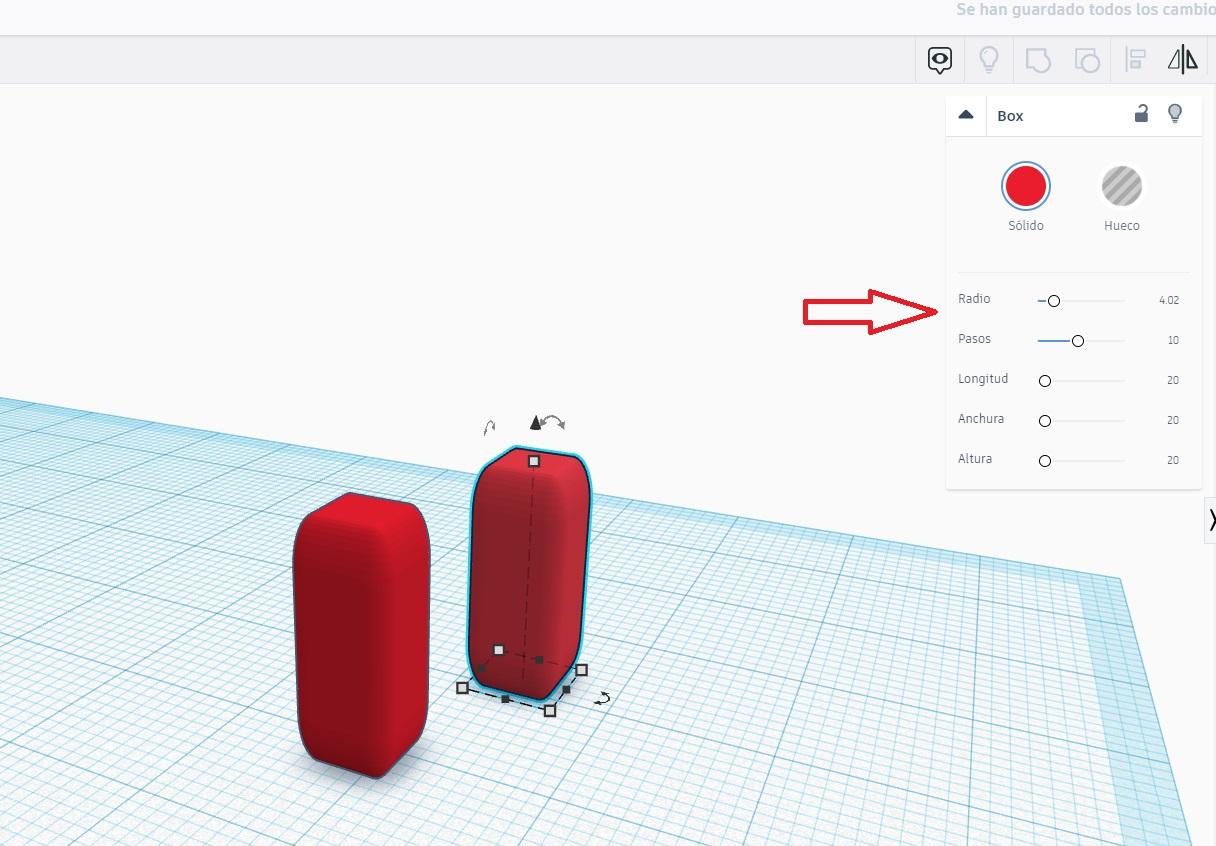Open the Align tool icon

coord(1135,60)
